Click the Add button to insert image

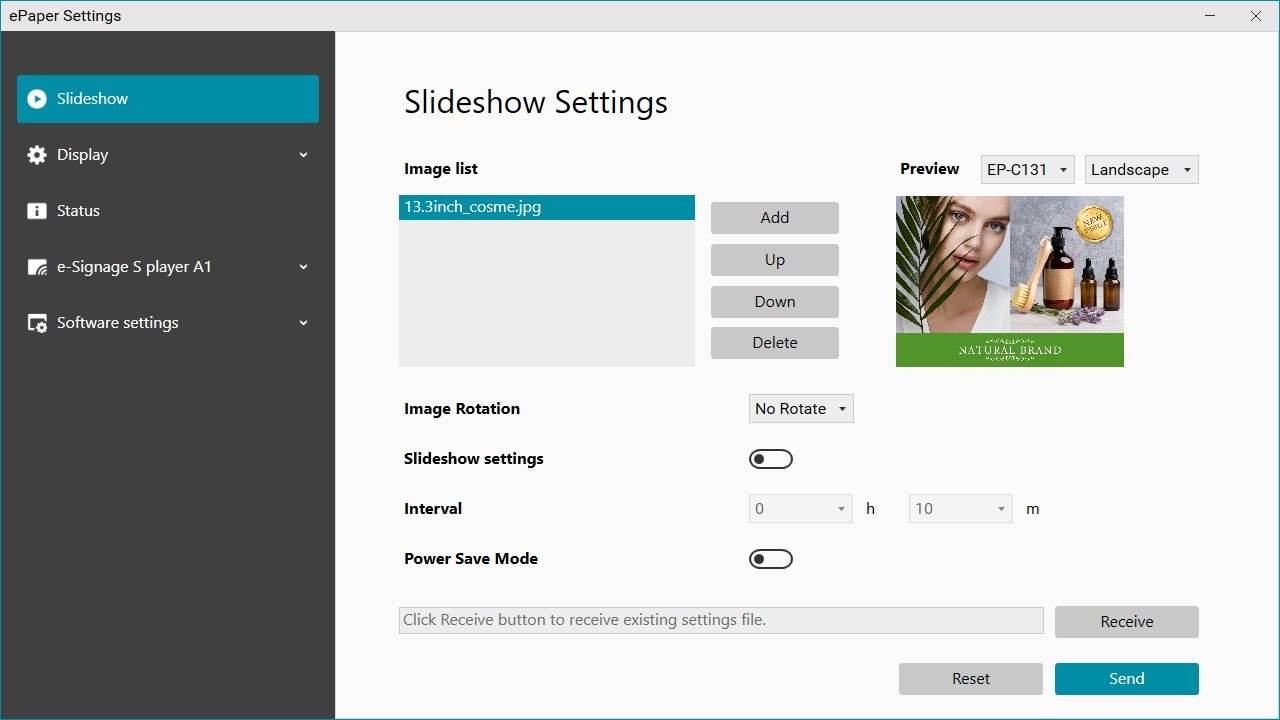[774, 217]
